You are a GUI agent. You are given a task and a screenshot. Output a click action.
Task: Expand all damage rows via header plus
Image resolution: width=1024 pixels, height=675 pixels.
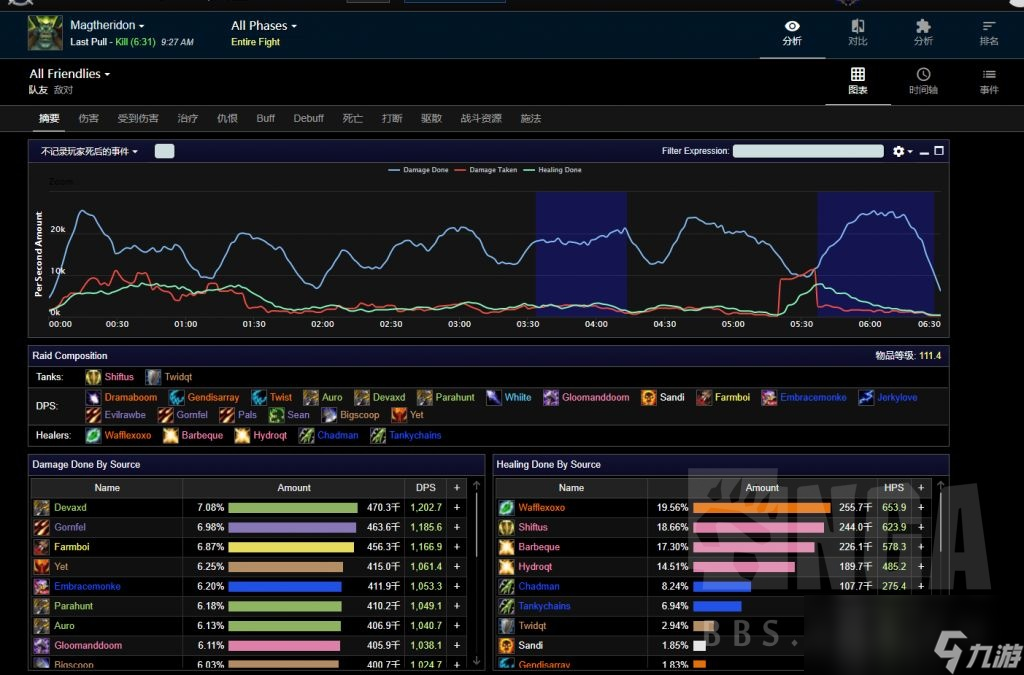[x=456, y=488]
